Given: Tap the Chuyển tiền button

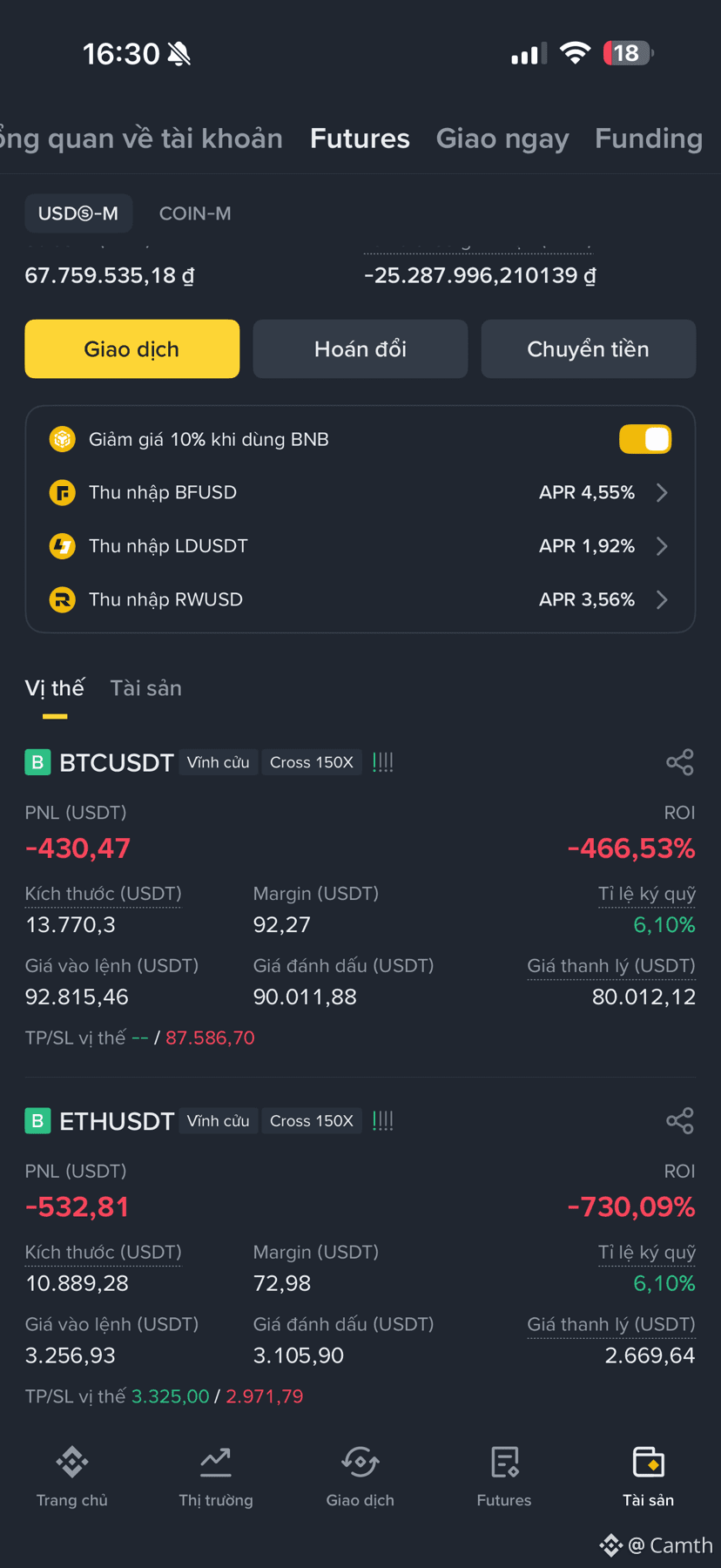Looking at the screenshot, I should (x=589, y=349).
